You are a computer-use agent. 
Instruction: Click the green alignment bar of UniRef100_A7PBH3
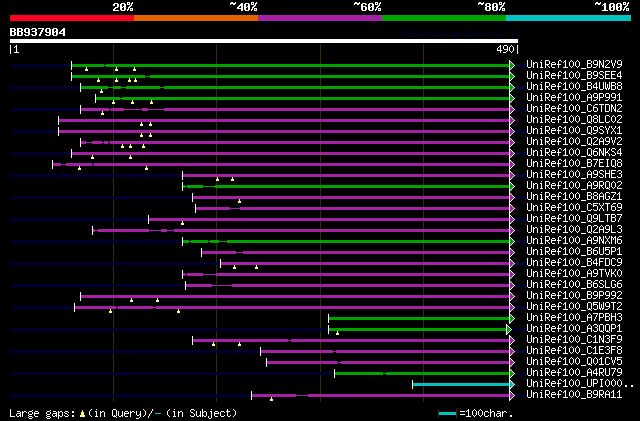[x=419, y=319]
